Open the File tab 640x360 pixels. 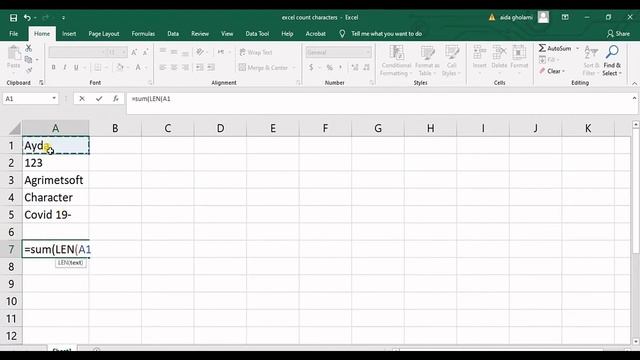tap(14, 33)
